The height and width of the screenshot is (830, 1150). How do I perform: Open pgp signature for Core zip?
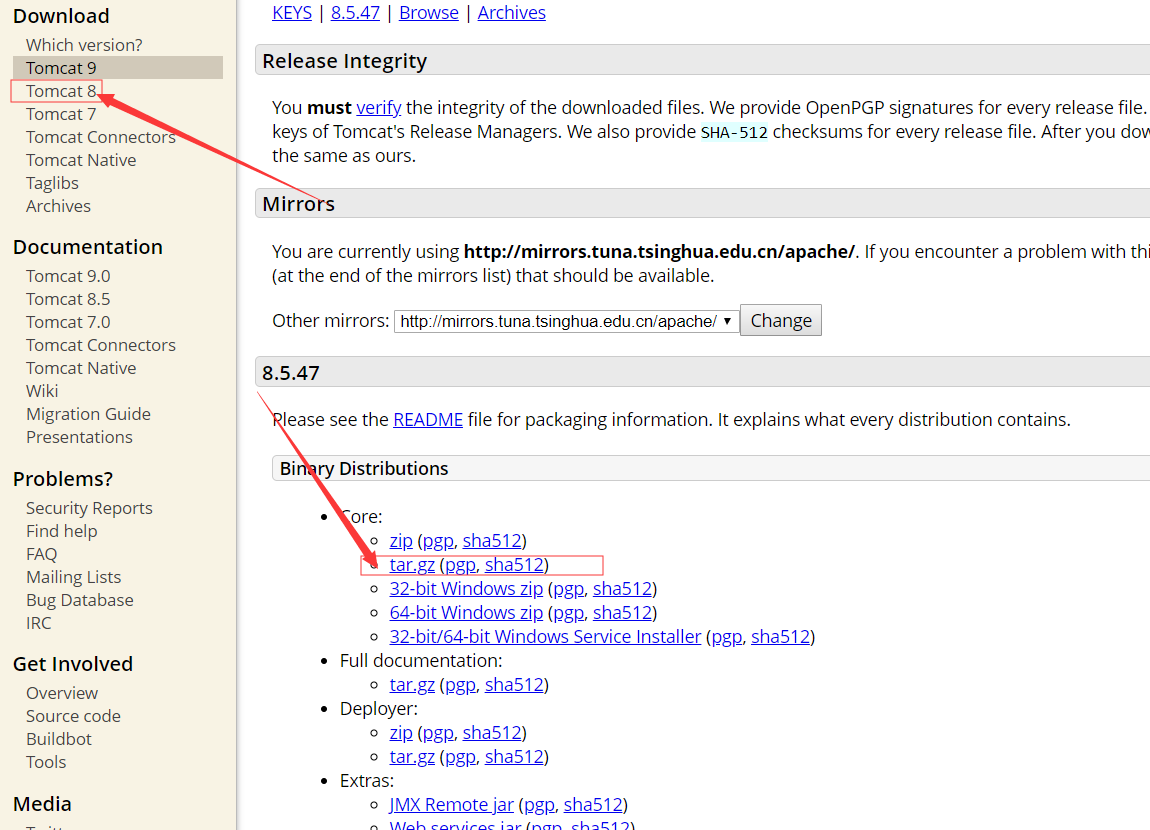point(438,540)
